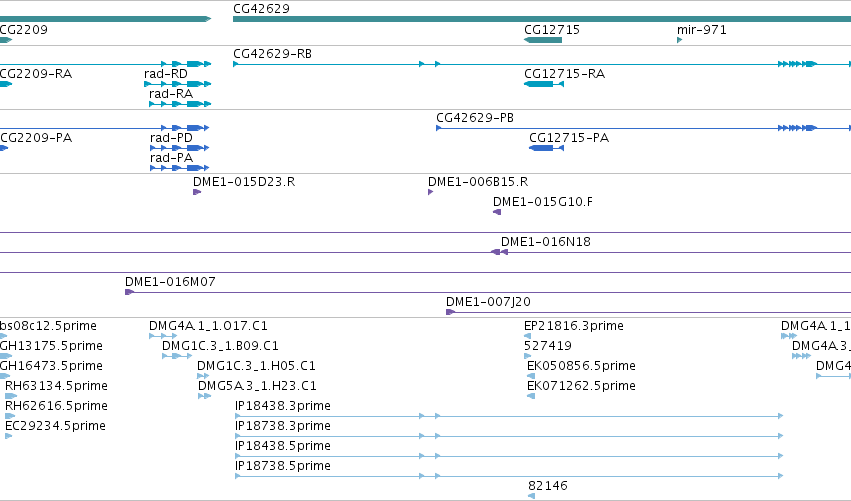Click the CG2209 gene label

[x=24, y=29]
